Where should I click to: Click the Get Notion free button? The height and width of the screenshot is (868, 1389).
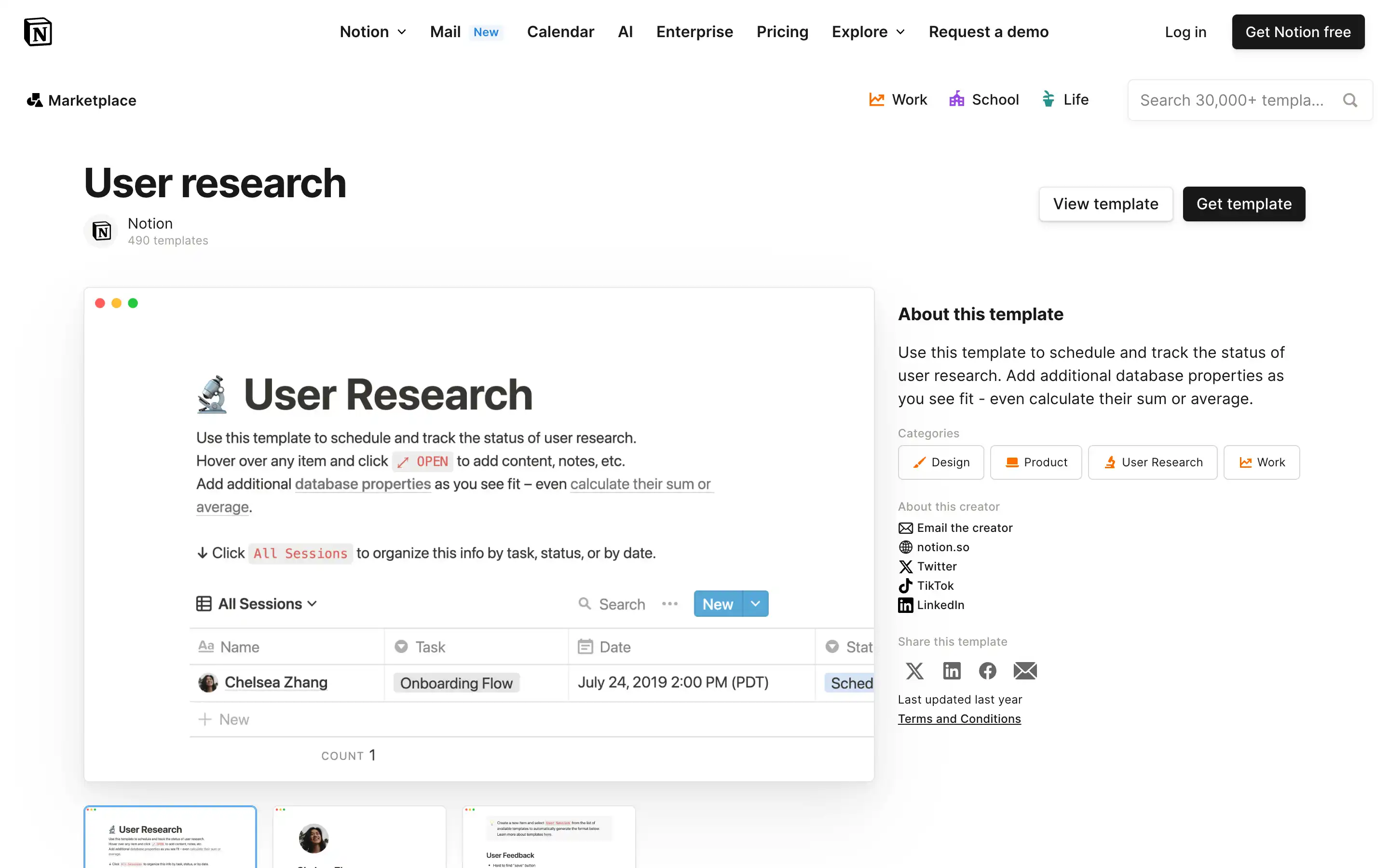click(x=1298, y=31)
